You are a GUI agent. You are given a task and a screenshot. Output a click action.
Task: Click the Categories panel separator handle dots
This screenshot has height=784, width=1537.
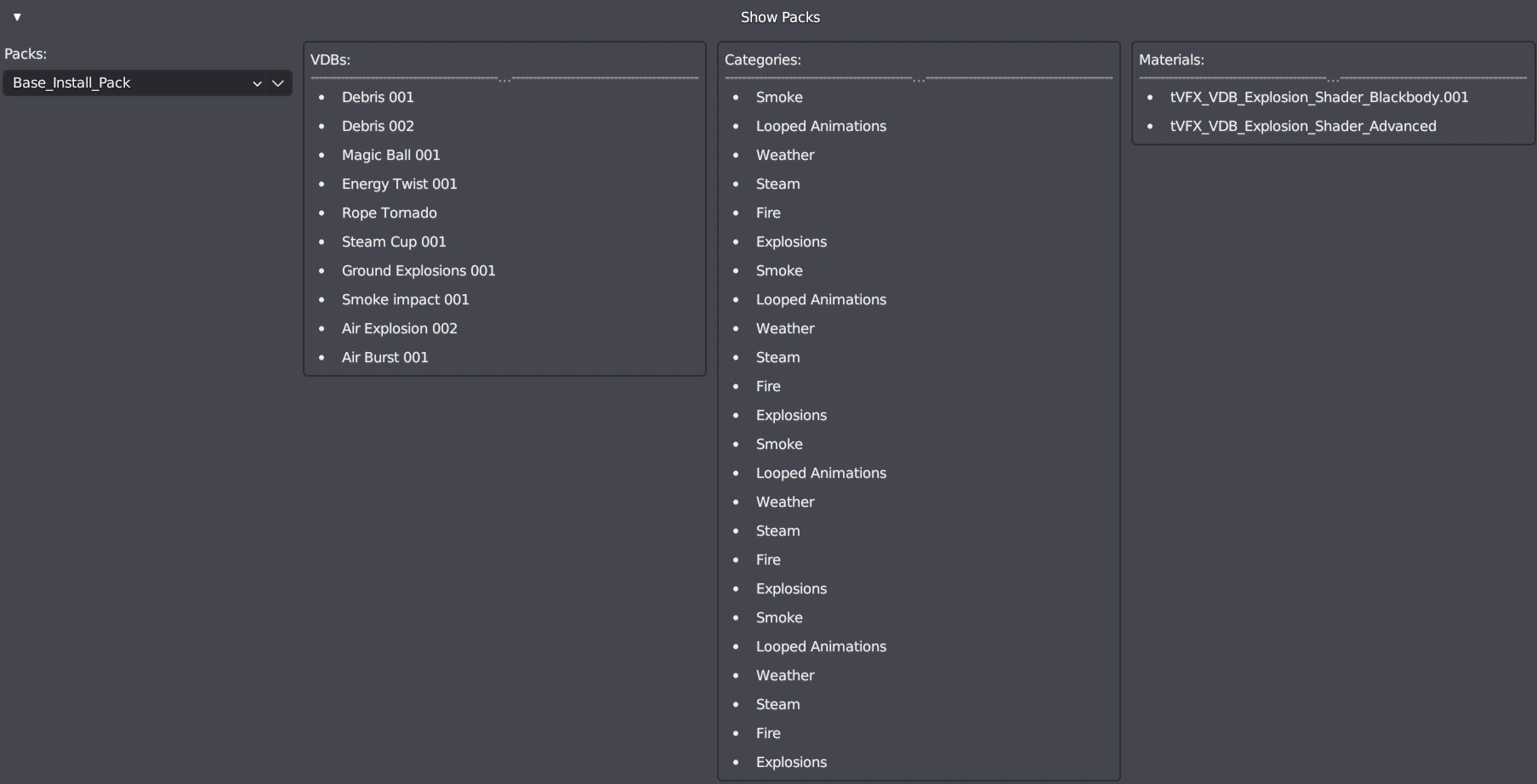point(919,79)
